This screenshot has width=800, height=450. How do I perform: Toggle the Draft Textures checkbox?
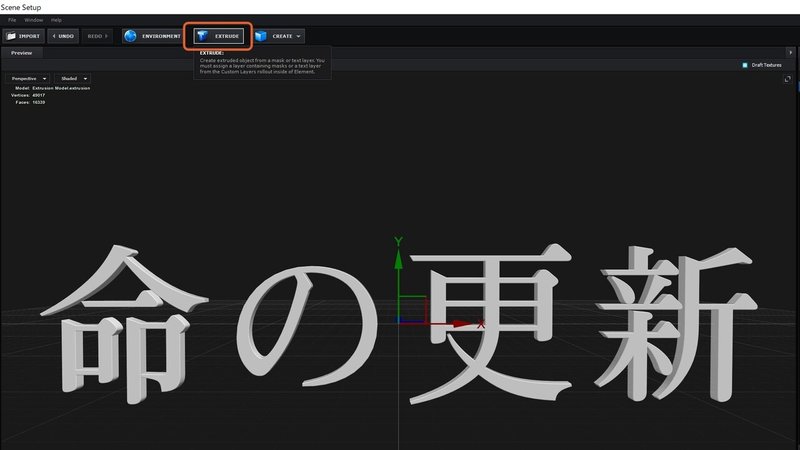[745, 65]
